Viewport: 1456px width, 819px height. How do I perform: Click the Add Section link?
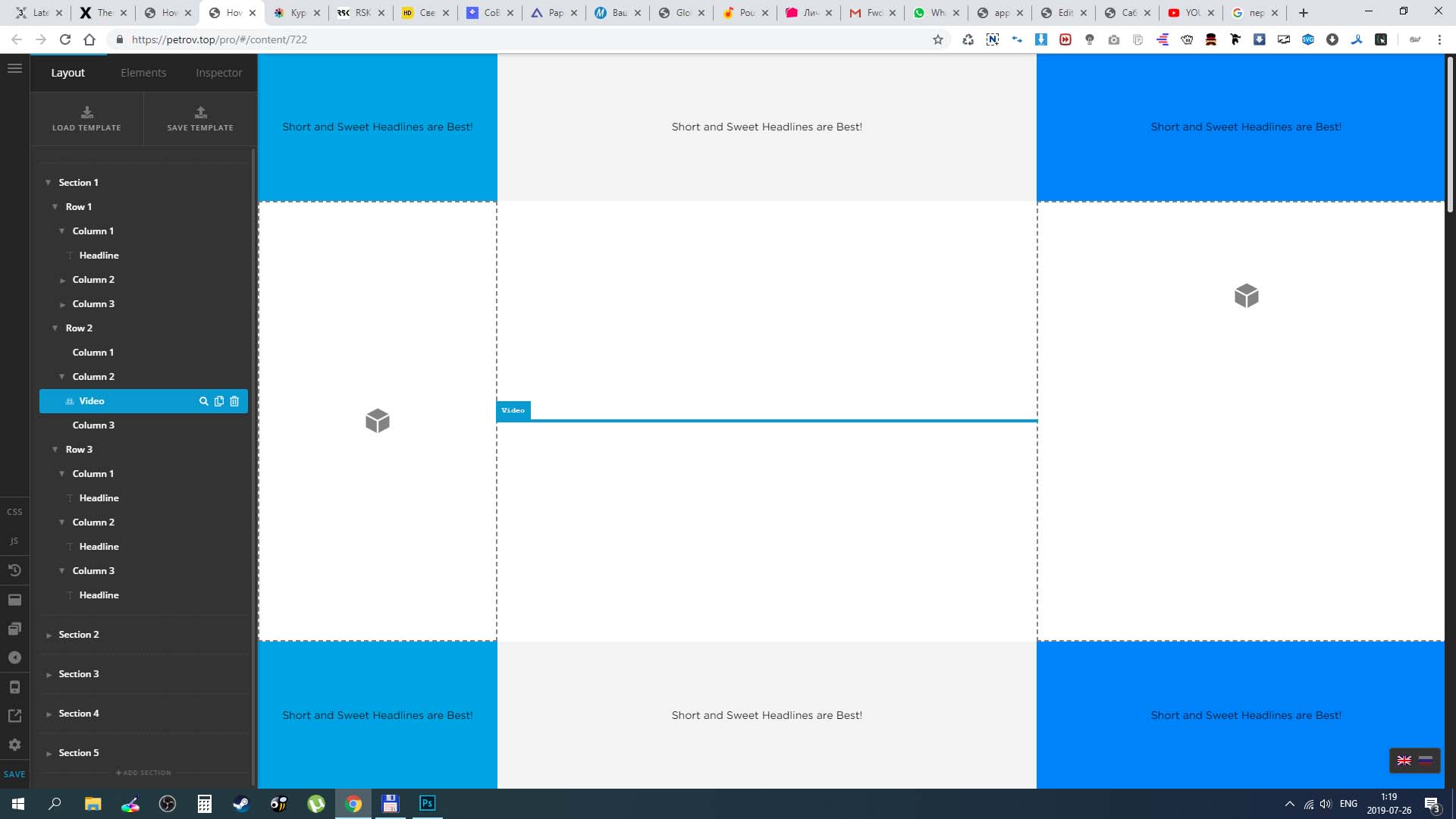point(143,773)
